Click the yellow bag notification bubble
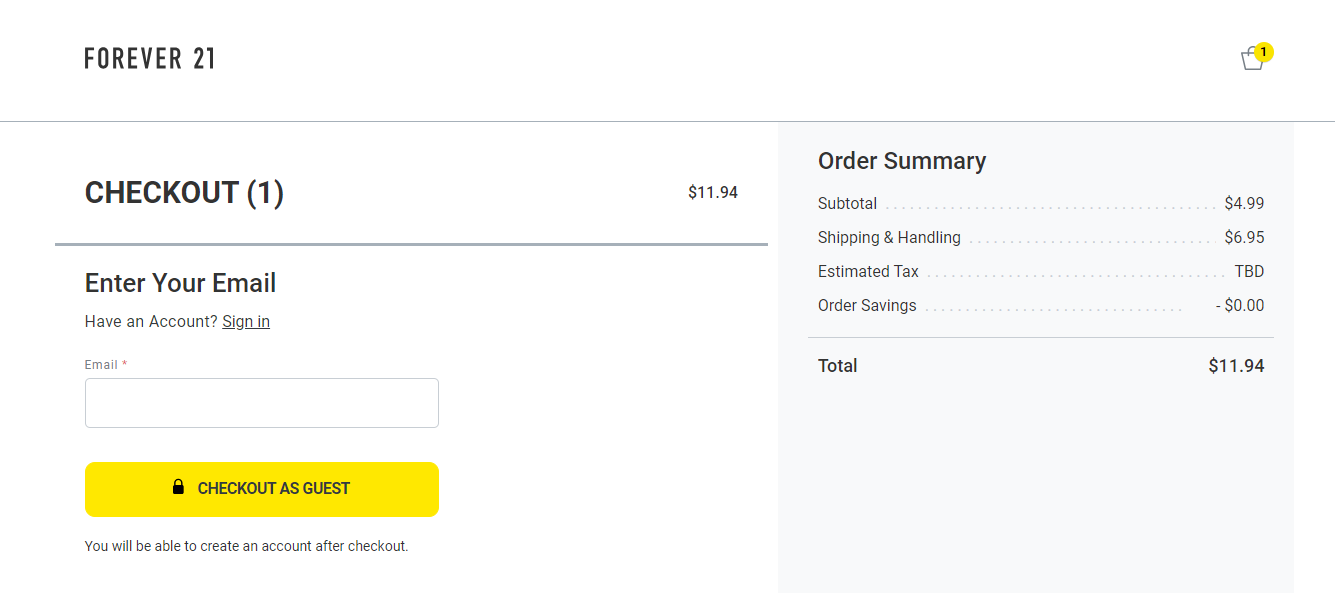The width and height of the screenshot is (1335, 593). point(1265,52)
